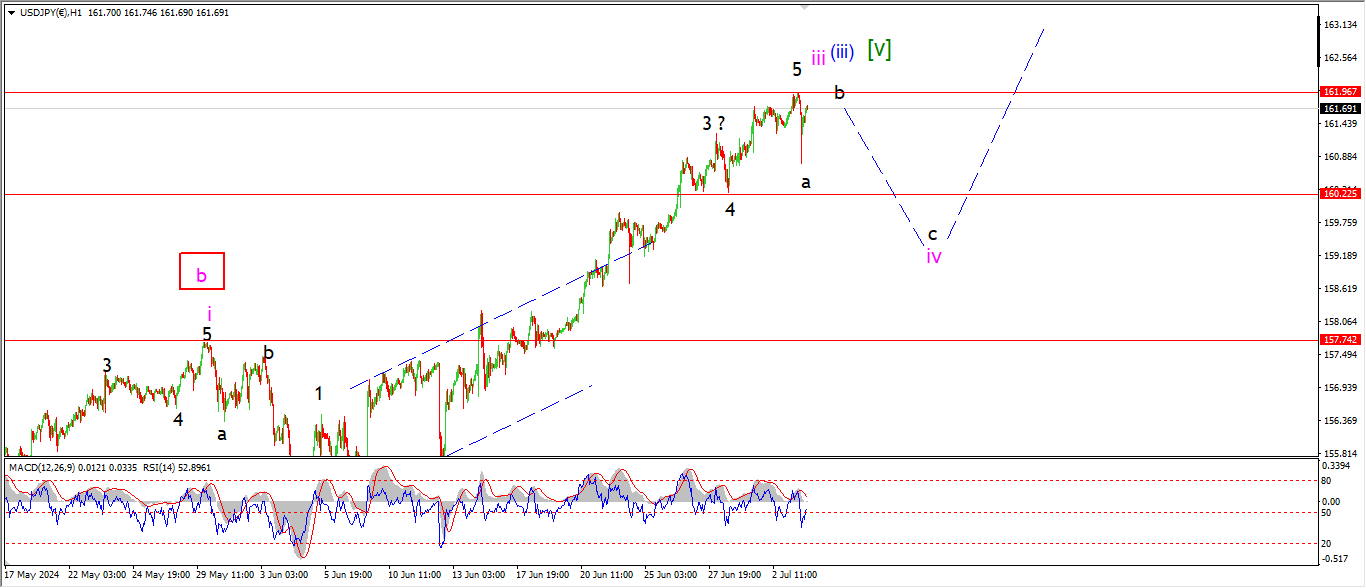Image resolution: width=1366 pixels, height=588 pixels.
Task: Select the magenta 'i' label above wave 5
Action: (x=209, y=314)
